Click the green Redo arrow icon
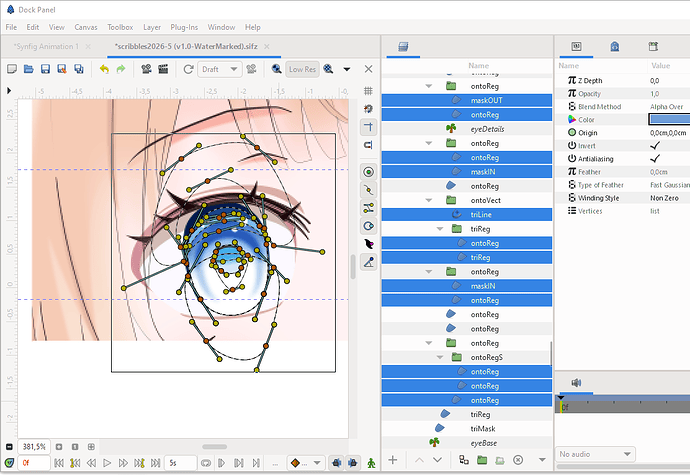The width and height of the screenshot is (690, 475). pyautogui.click(x=121, y=69)
